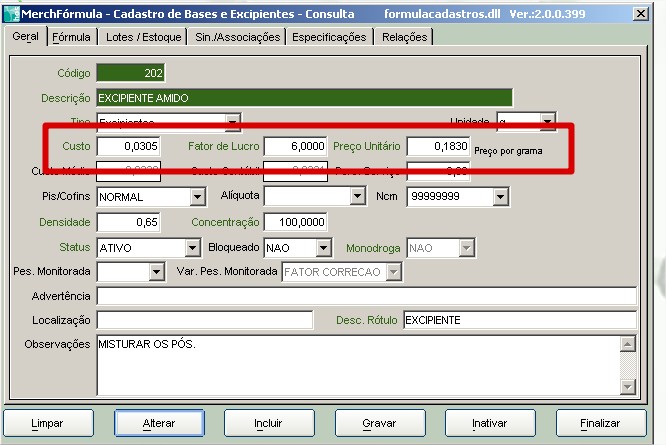Open the Pes. Monitorada dropdown
The height and width of the screenshot is (445, 666).
pos(156,272)
